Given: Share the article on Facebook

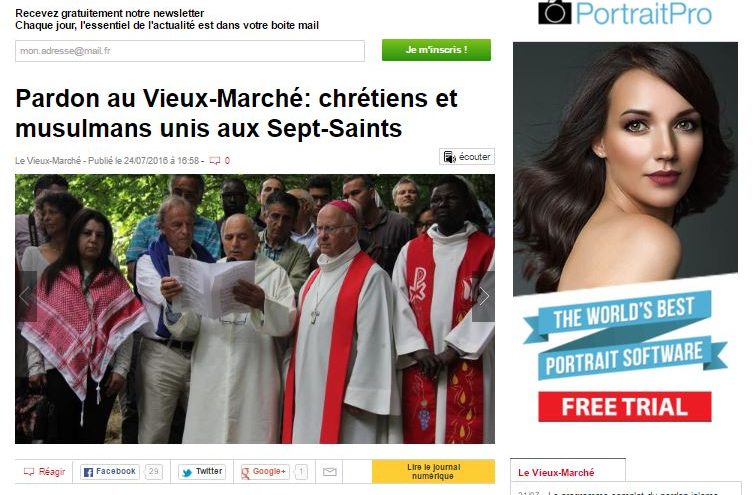Looking at the screenshot, I should [110, 472].
